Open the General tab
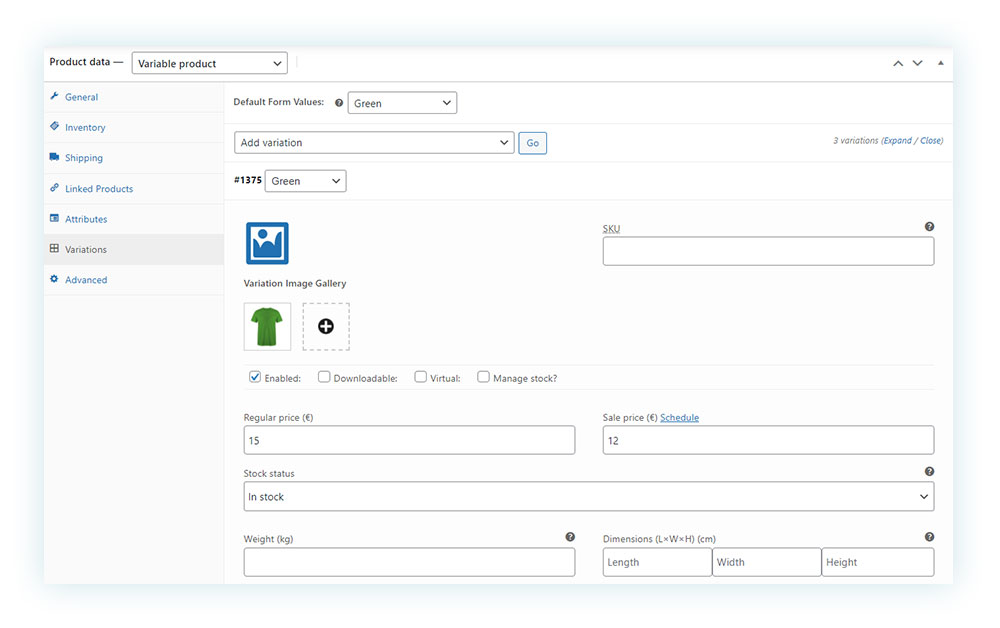 pyautogui.click(x=134, y=97)
